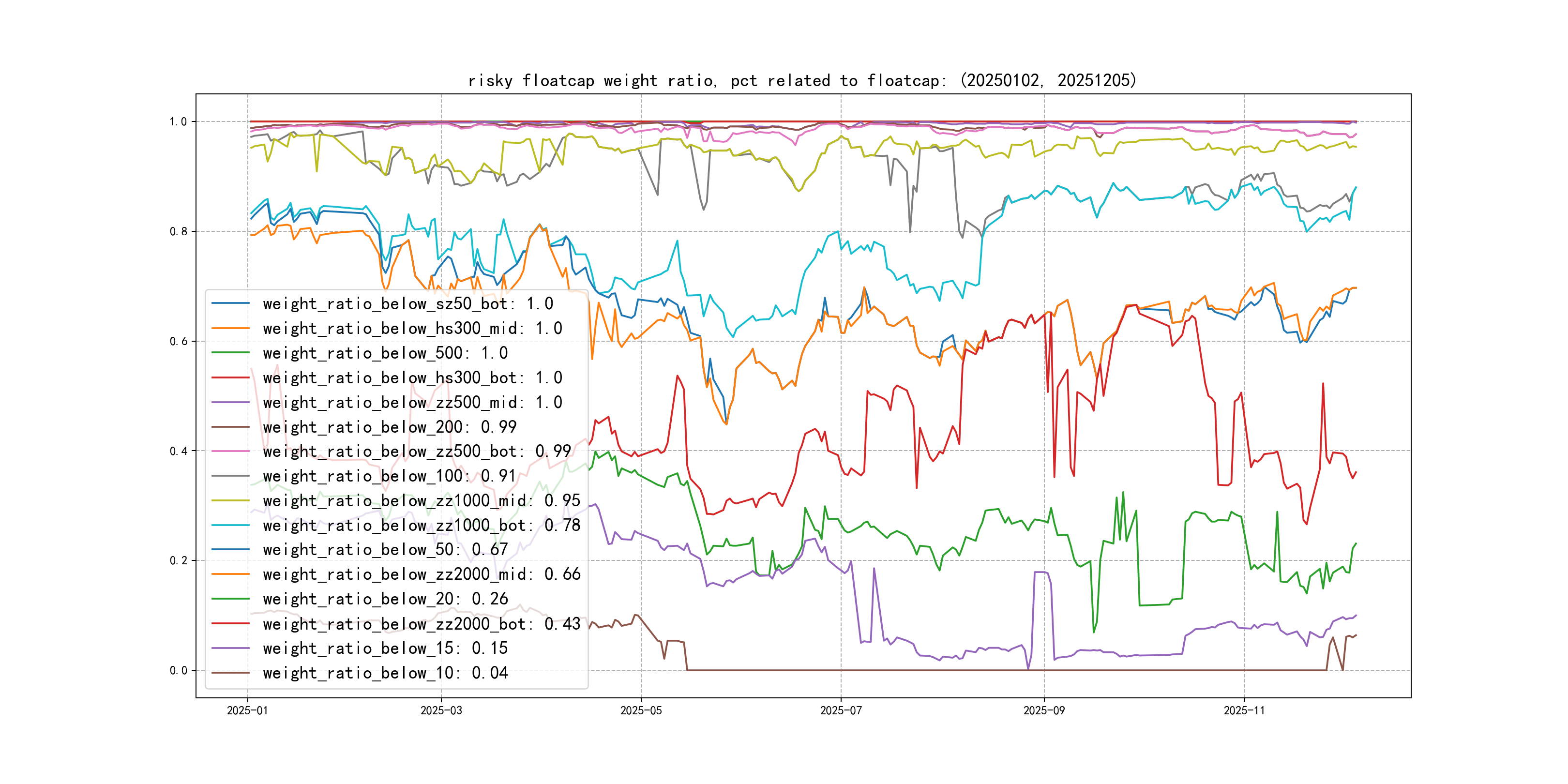The image size is (1568, 784).
Task: Click the weight_ratio_below_15 legend label
Action: (385, 648)
